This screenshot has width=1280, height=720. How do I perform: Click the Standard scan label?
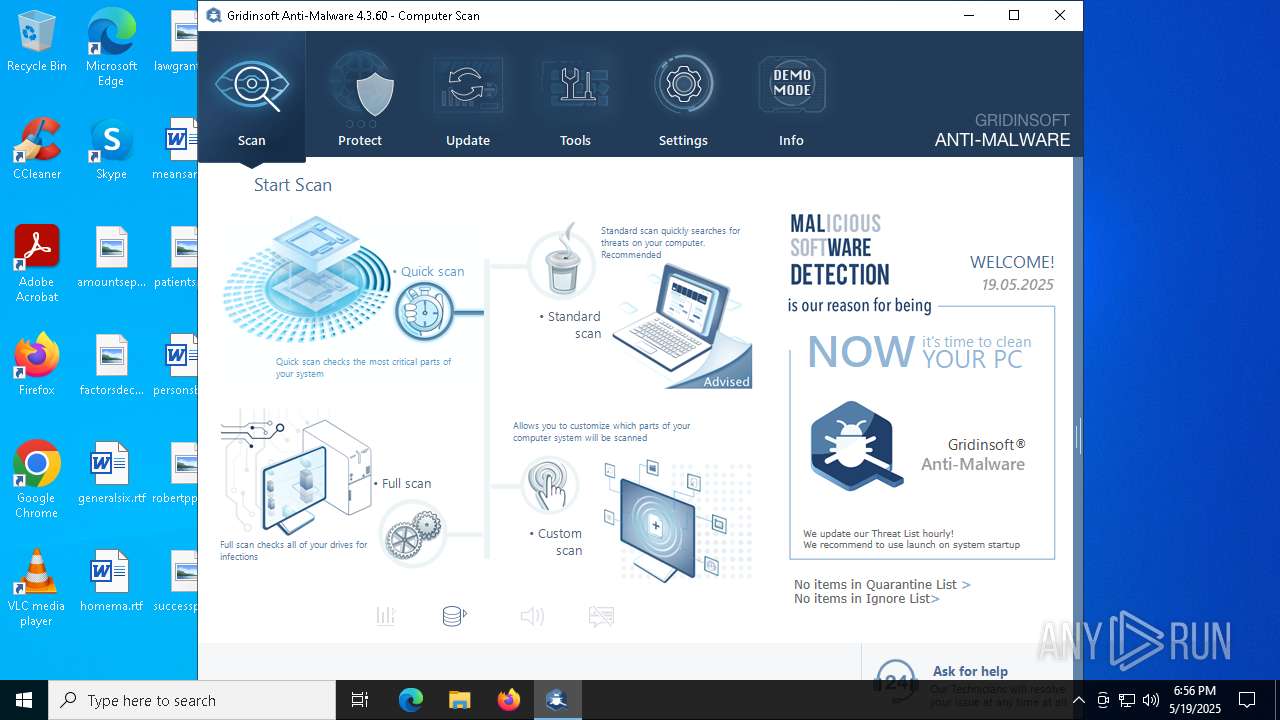[571, 325]
